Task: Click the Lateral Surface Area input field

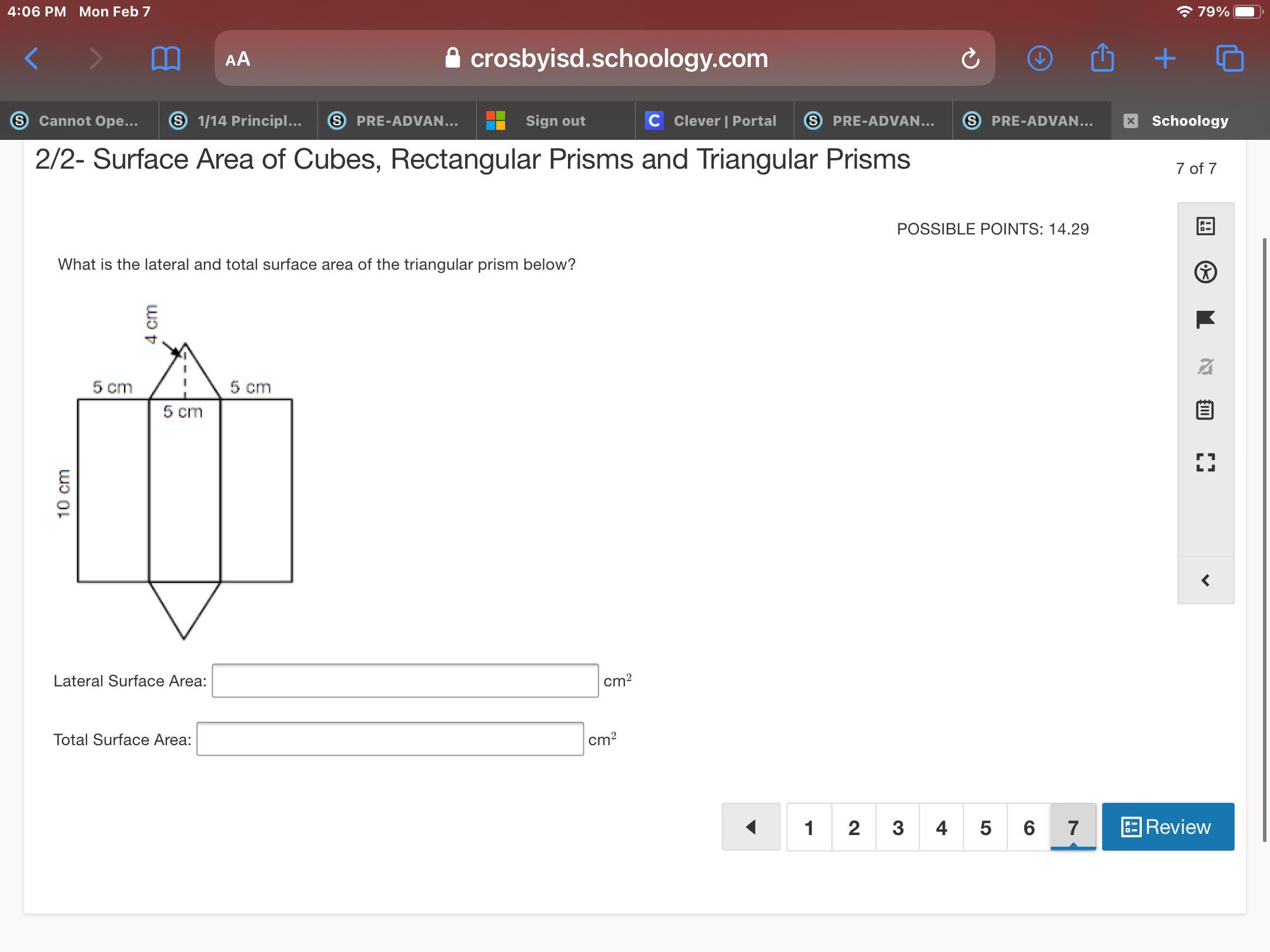Action: point(405,681)
